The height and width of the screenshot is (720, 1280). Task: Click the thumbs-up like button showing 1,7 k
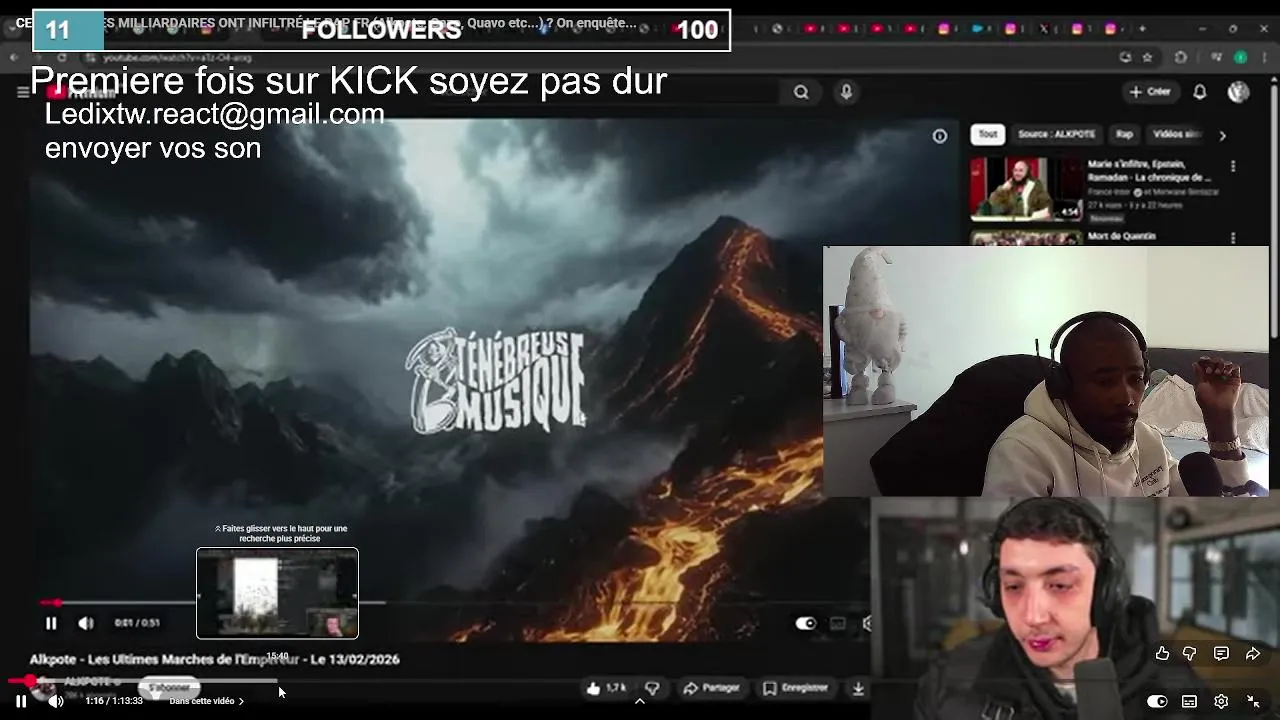coord(607,688)
